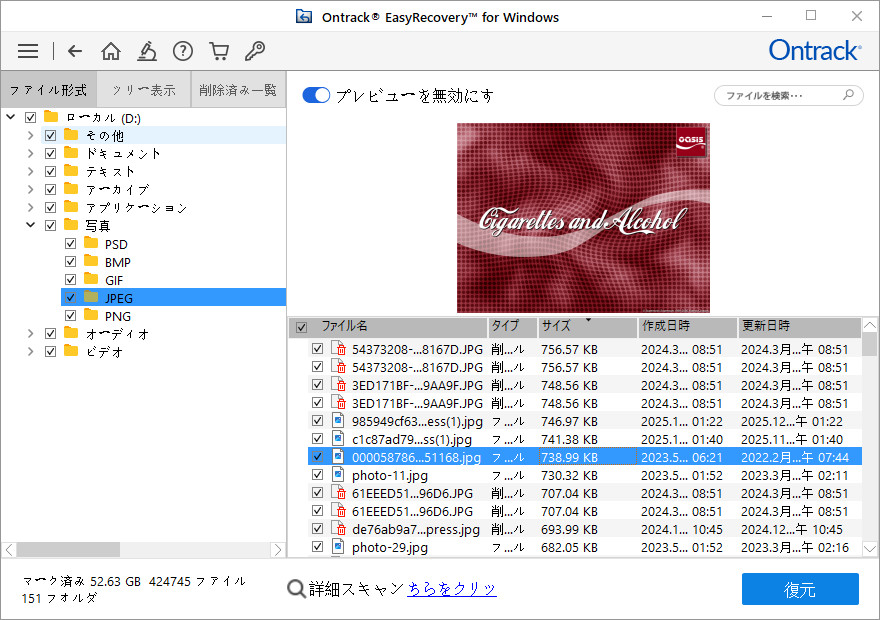Toggle the select-all checkbox in the file list
Image resolution: width=880 pixels, height=620 pixels.
301,328
